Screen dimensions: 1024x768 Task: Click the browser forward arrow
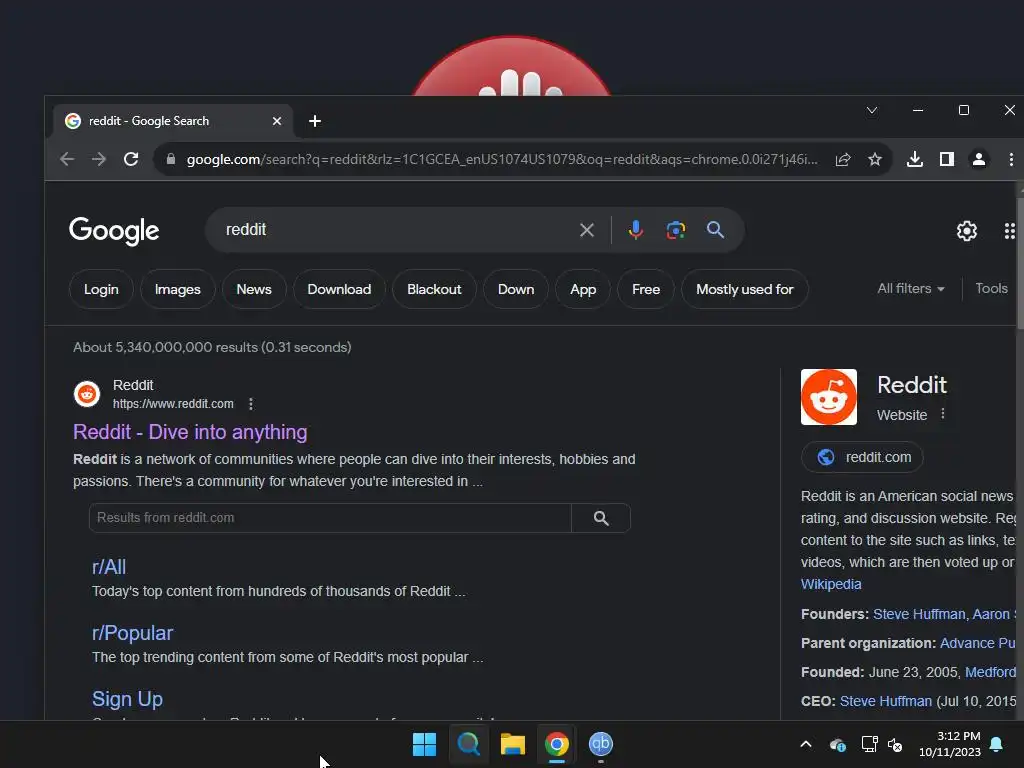pos(99,159)
